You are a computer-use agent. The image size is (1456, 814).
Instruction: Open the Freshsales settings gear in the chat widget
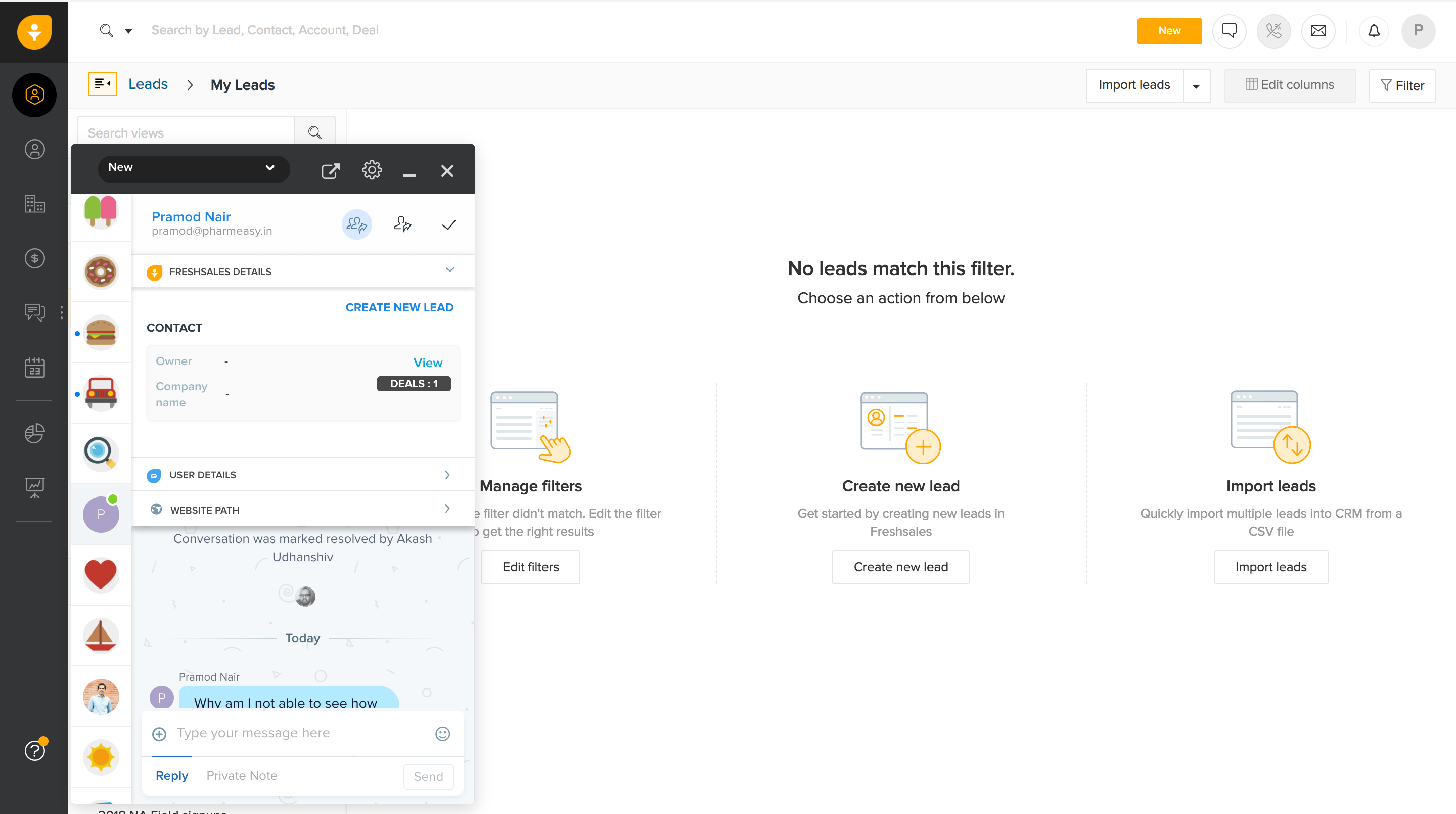click(x=372, y=169)
